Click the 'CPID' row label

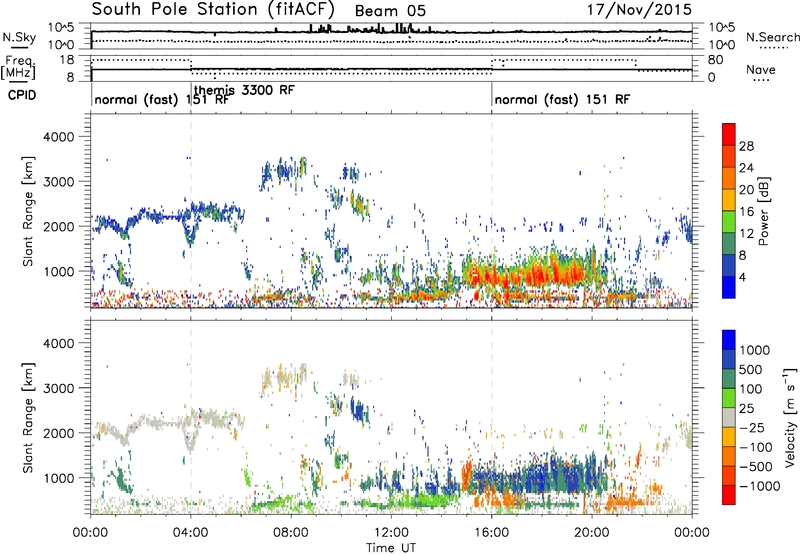tap(22, 95)
